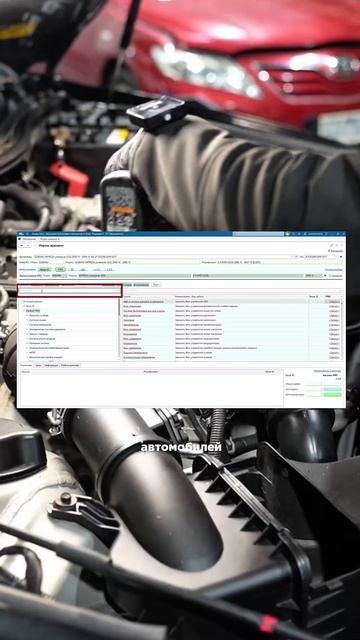Screen dimensions: 360x640
Task: Toggle the first green data source button
Action: (x=44, y=270)
